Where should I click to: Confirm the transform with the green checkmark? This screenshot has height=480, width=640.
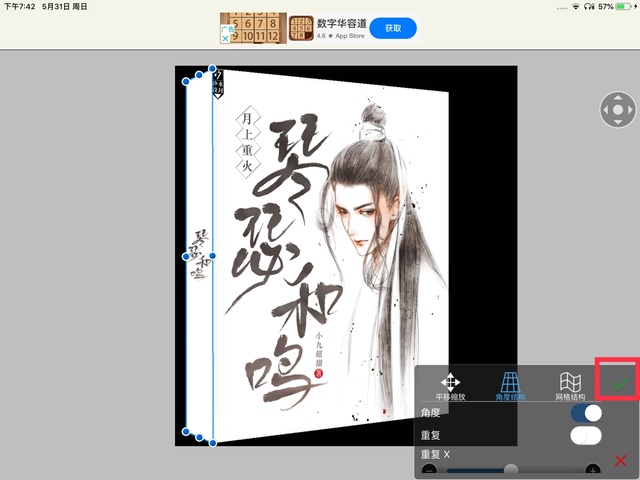point(621,383)
